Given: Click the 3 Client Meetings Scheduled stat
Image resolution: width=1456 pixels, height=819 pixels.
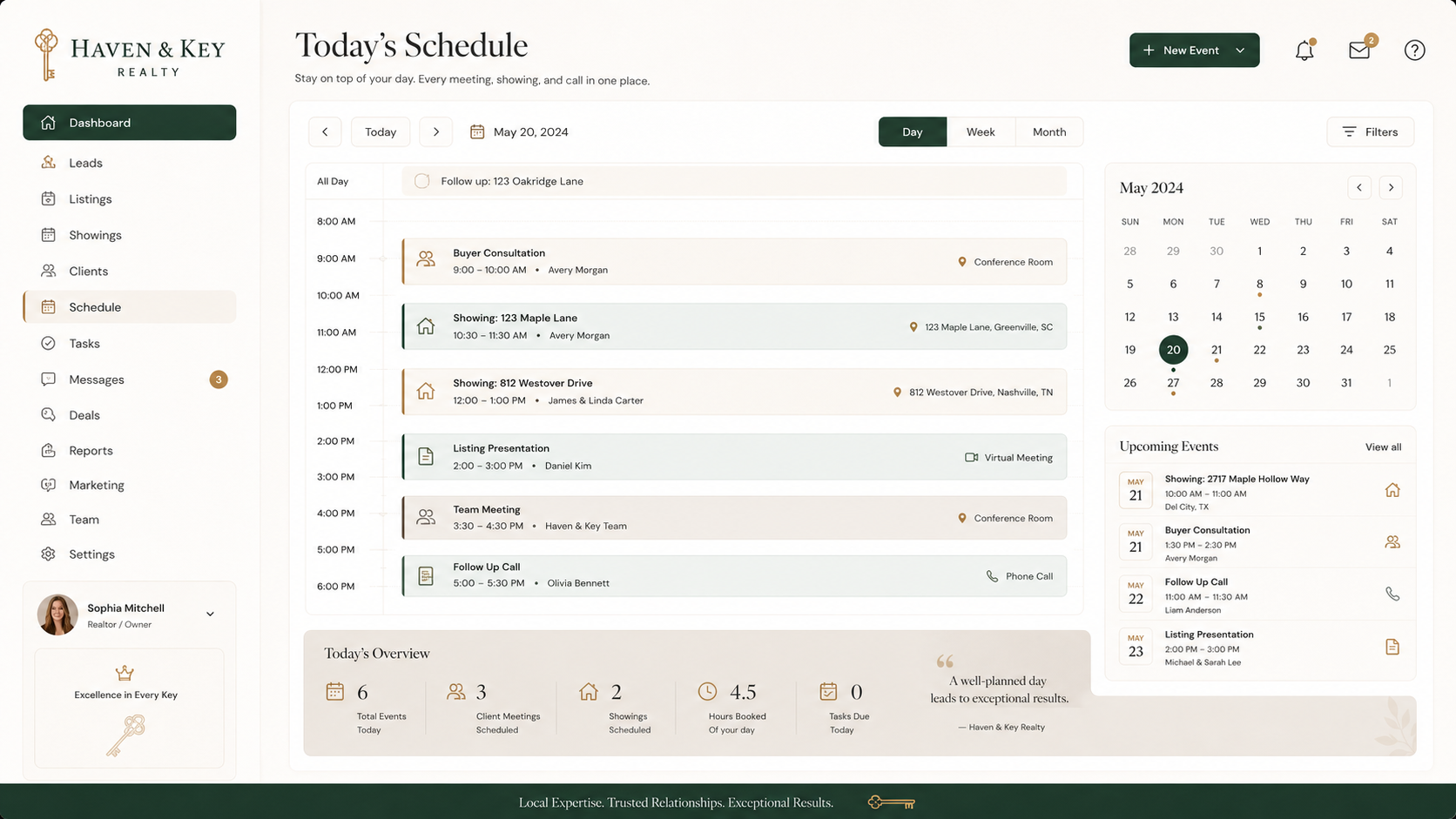Looking at the screenshot, I should pyautogui.click(x=494, y=708).
